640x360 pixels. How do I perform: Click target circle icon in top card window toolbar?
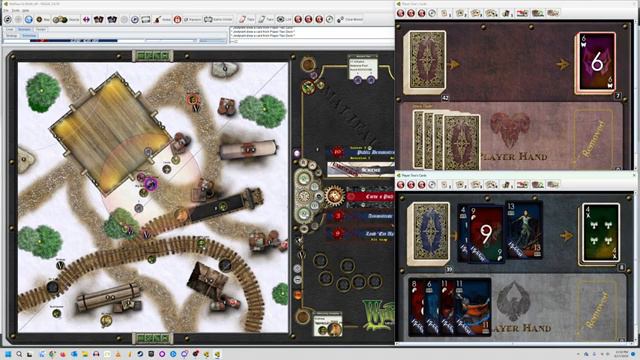(x=432, y=13)
